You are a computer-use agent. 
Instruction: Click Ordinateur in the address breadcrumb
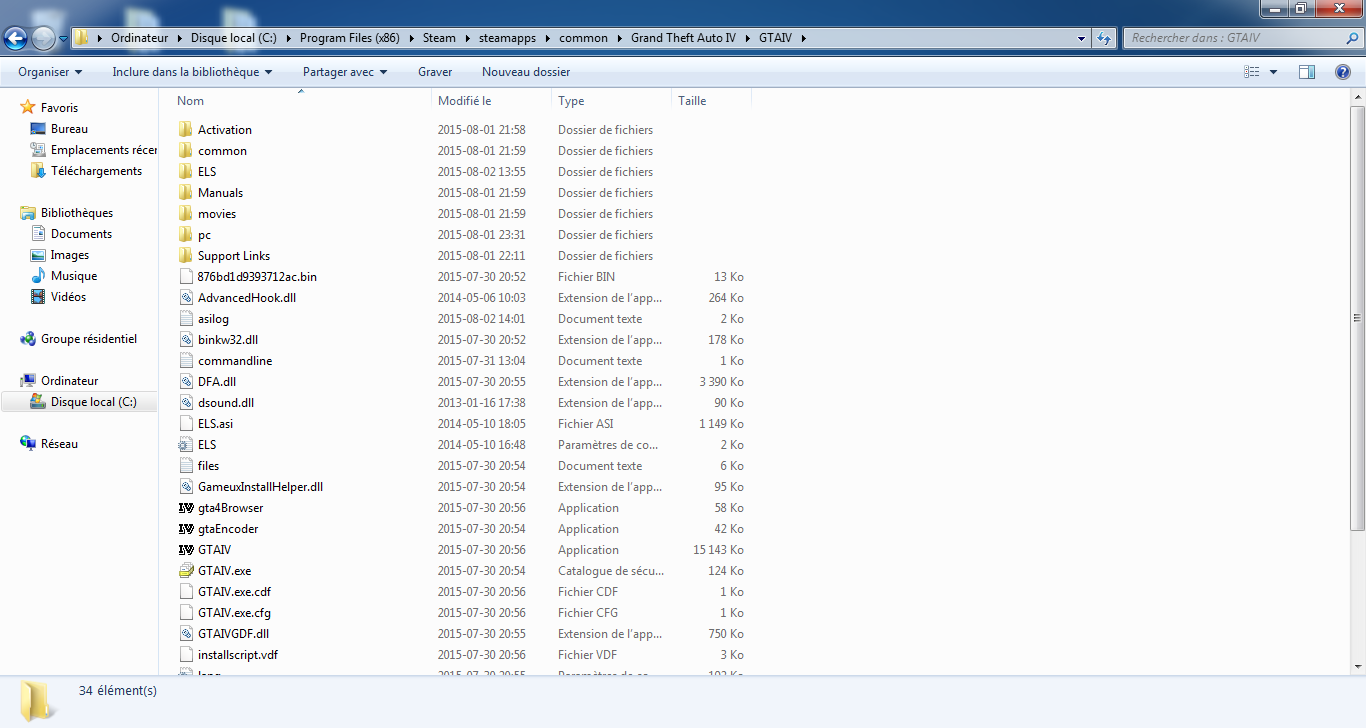coord(139,38)
